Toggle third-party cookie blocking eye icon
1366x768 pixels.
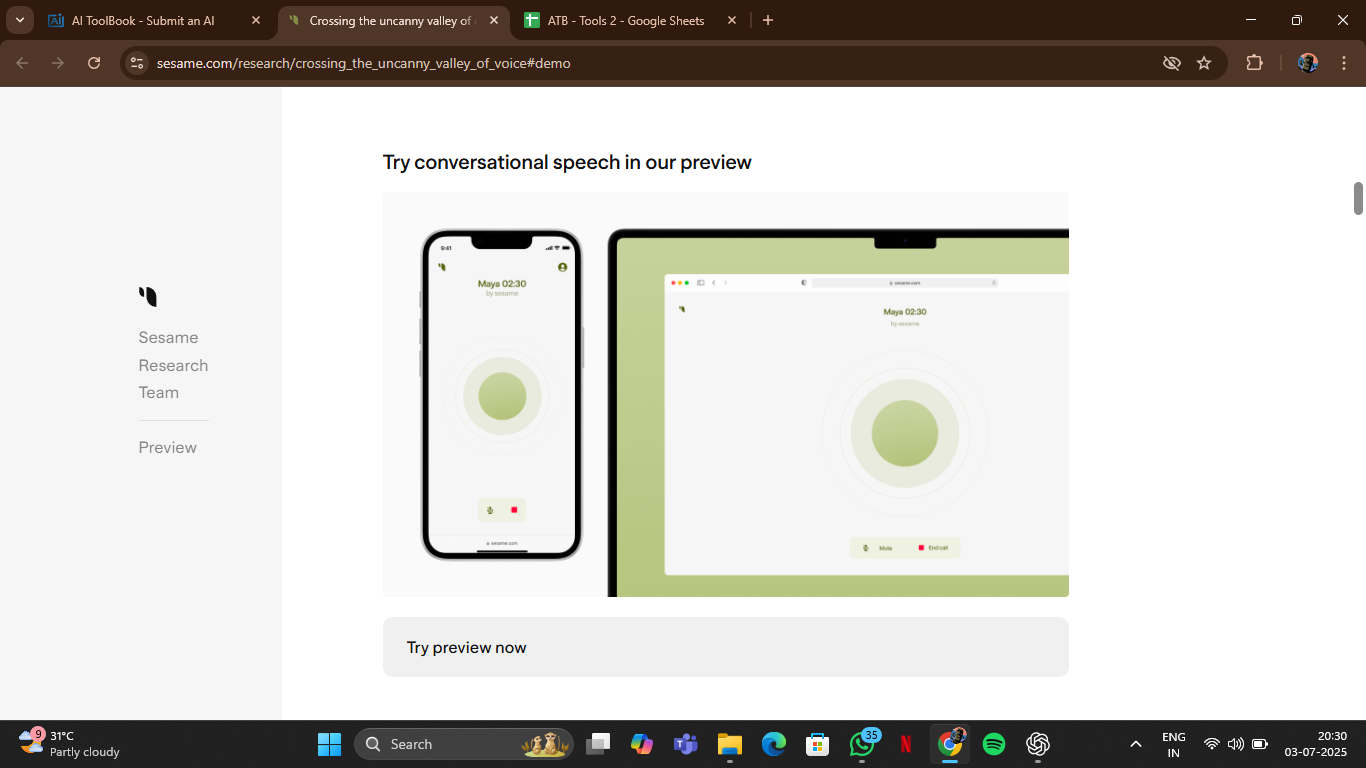tap(1172, 63)
